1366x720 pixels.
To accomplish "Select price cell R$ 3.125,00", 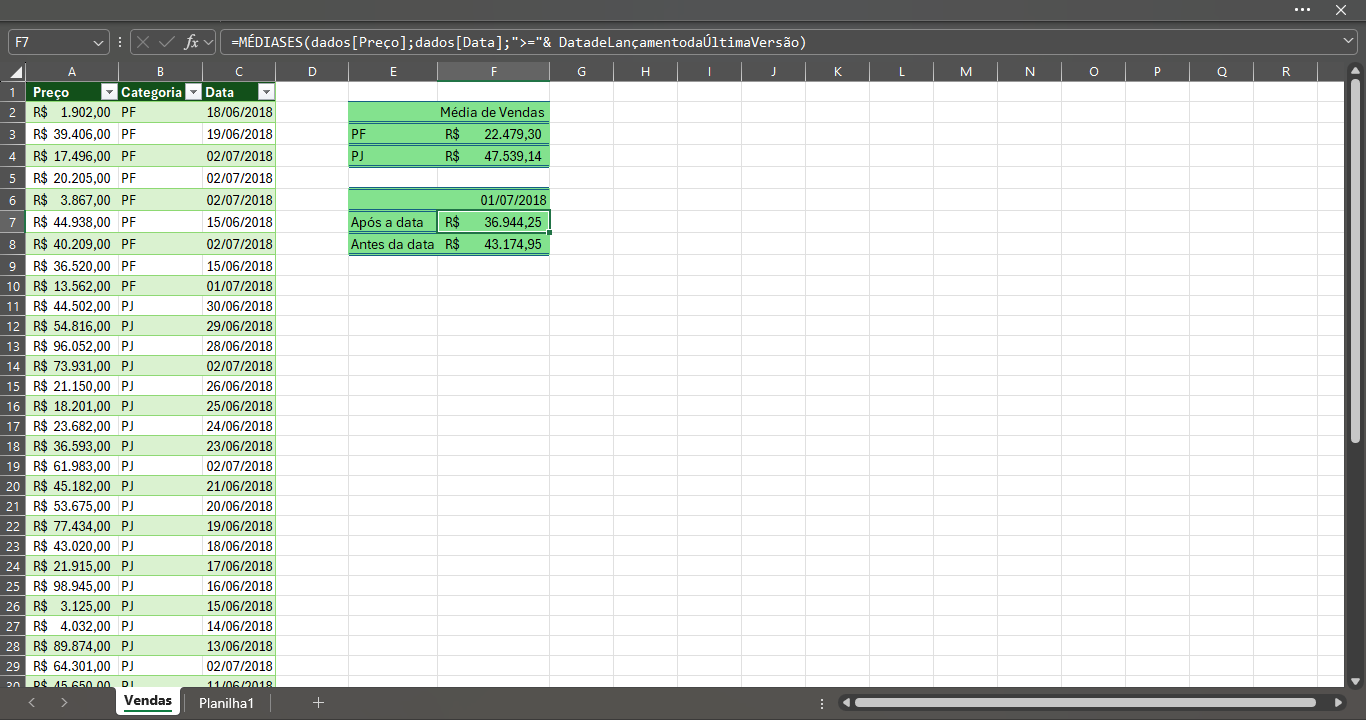I will (71, 606).
